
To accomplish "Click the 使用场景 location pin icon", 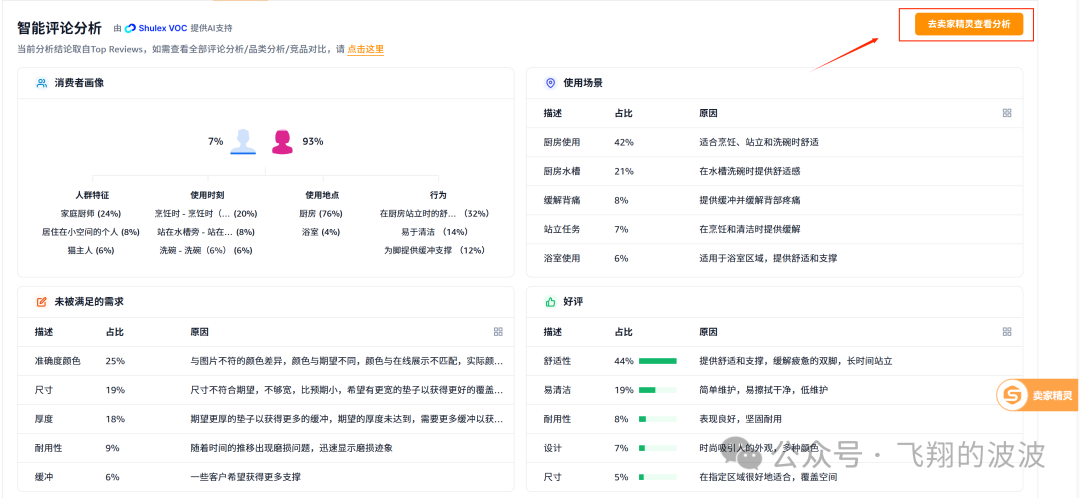I will 550,83.
